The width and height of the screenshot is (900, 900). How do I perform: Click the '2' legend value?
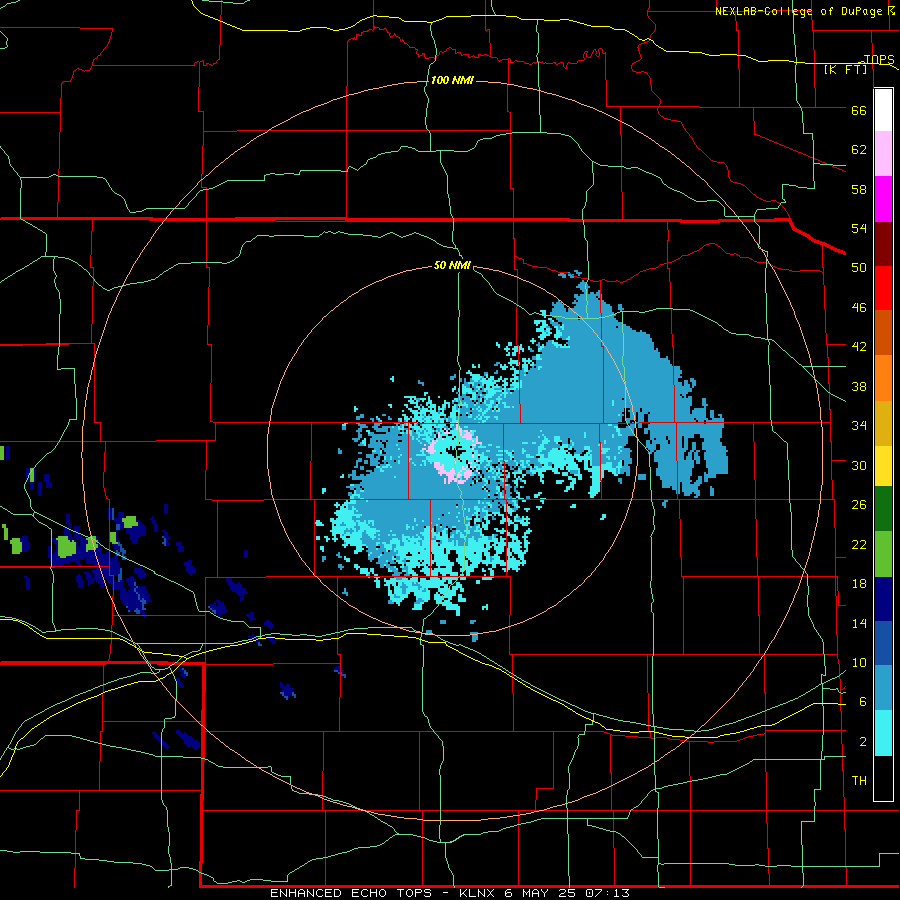point(863,742)
